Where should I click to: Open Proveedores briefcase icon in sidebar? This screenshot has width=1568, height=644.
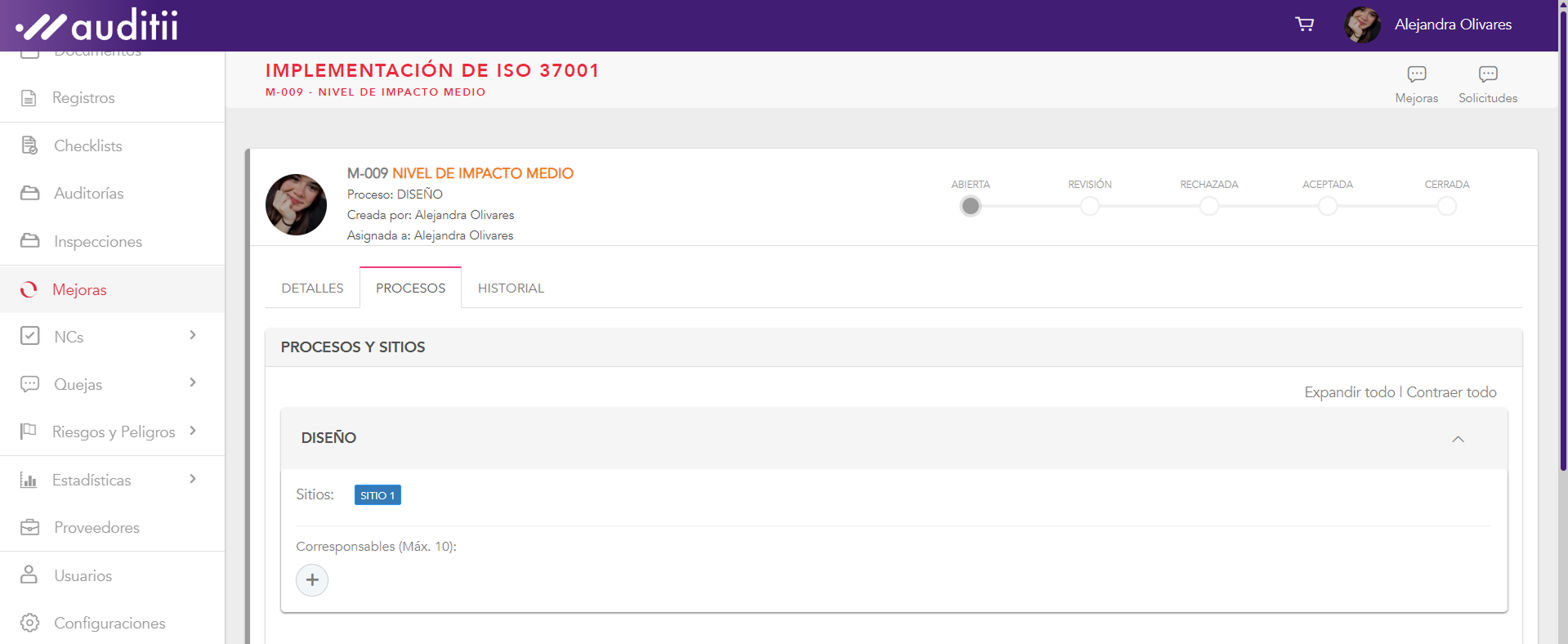pyautogui.click(x=29, y=527)
